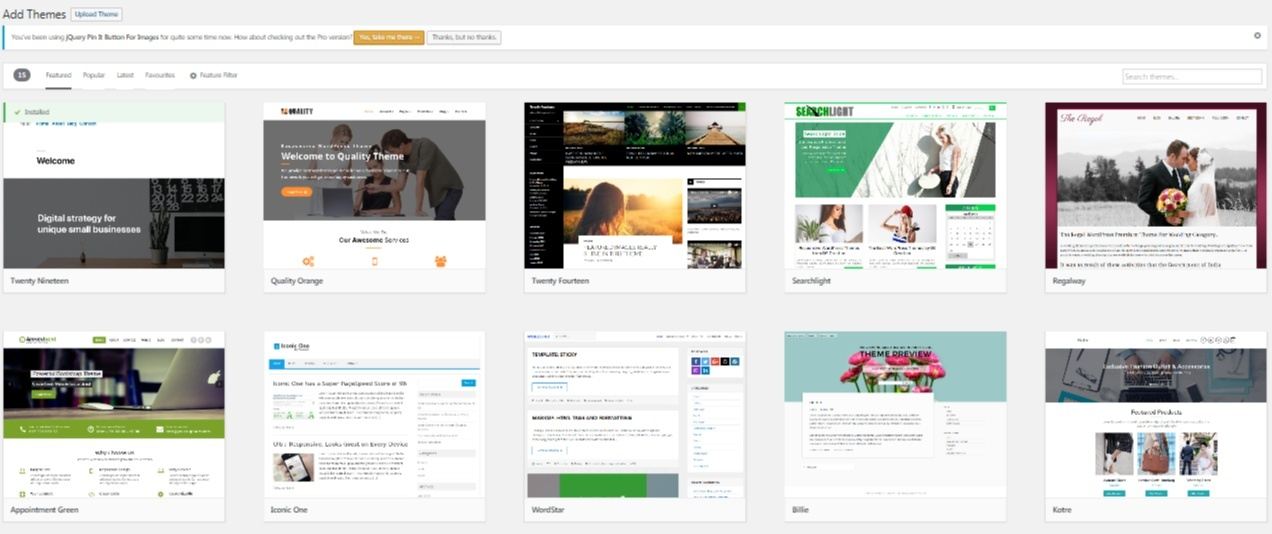Click the 'Quality Orange' theme name

point(297,281)
